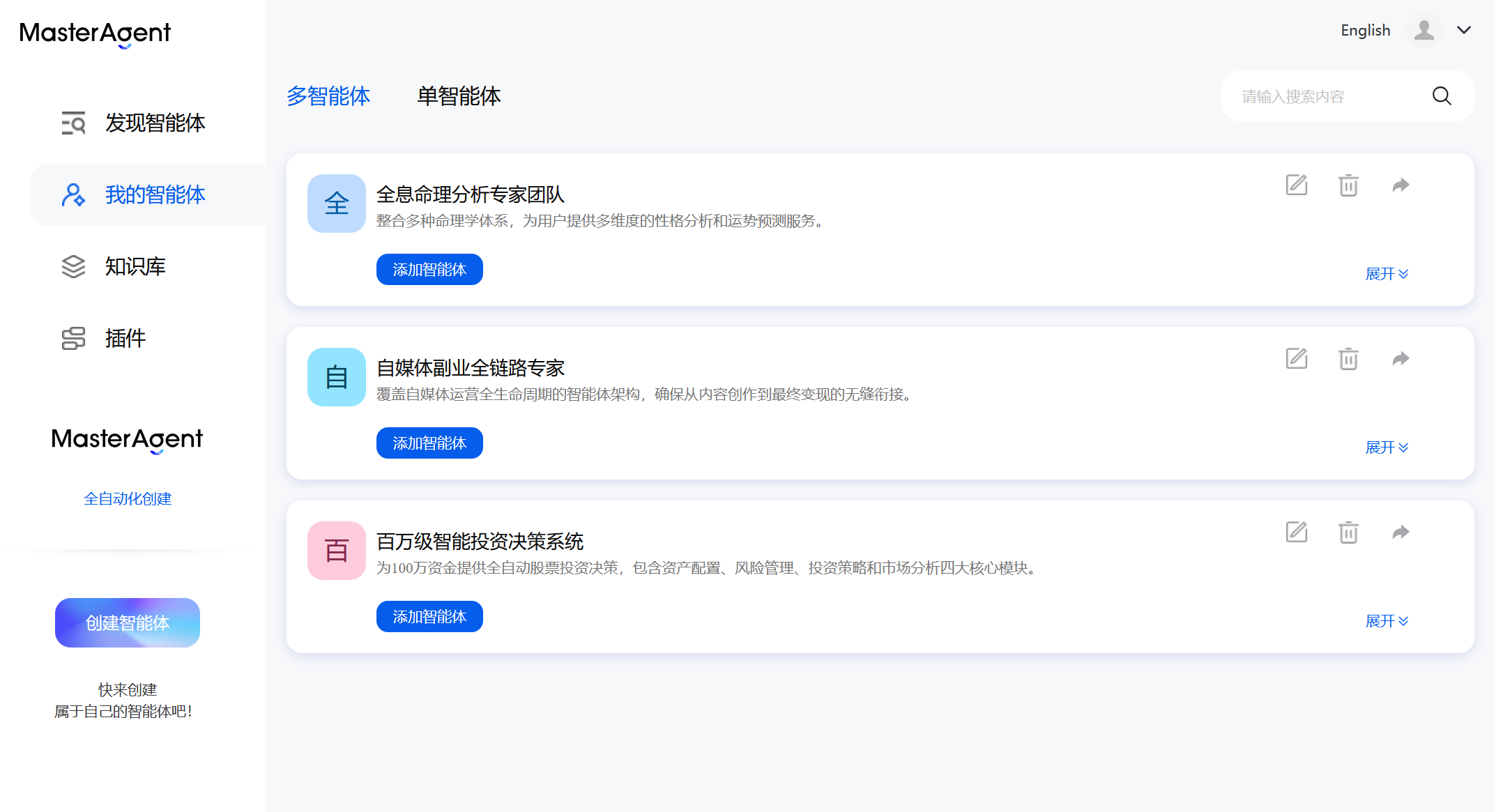The height and width of the screenshot is (812, 1494).
Task: Share the 百万级智能投资决策系统 agent
Action: [1401, 533]
